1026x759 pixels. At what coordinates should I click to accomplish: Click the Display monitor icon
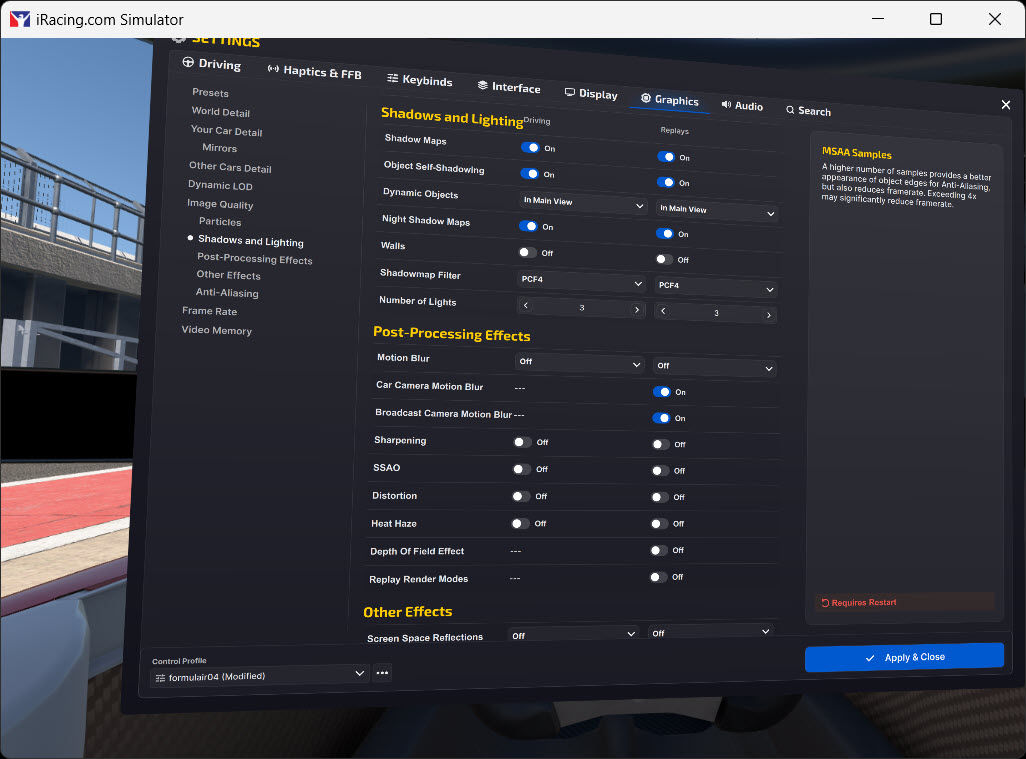[570, 92]
